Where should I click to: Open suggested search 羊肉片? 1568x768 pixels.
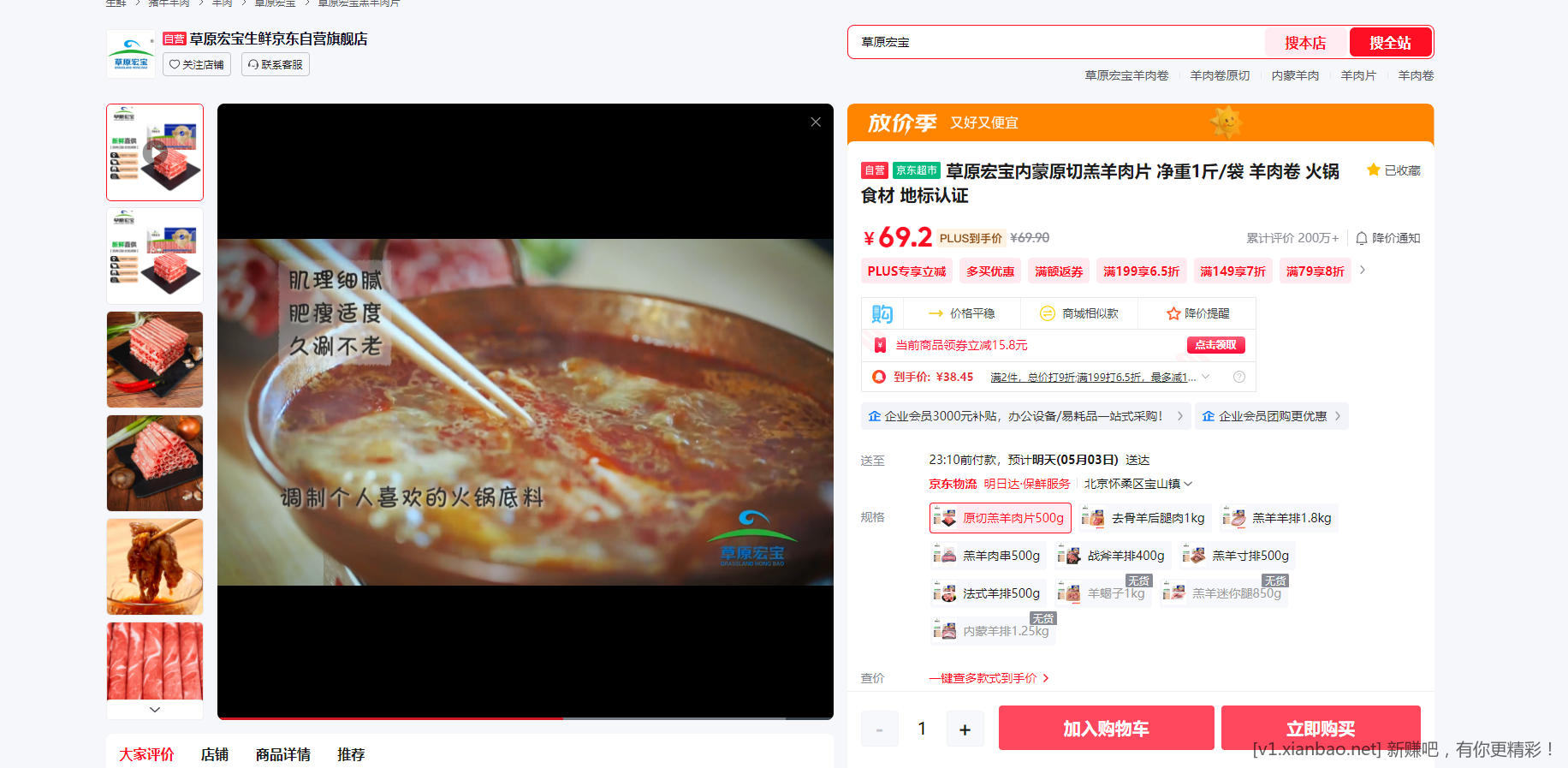coord(1358,75)
